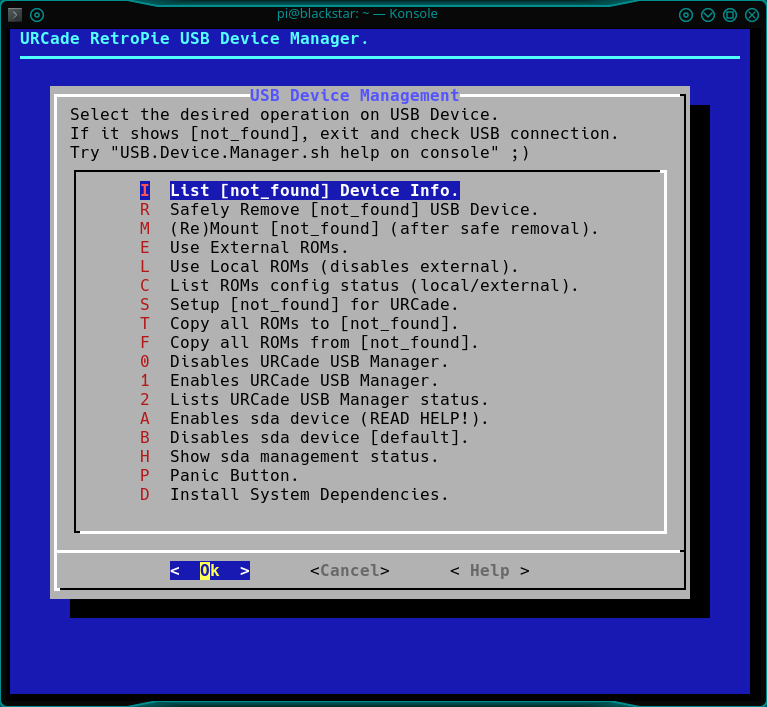
Task: Select Use External ROMs option
Action: (259, 248)
